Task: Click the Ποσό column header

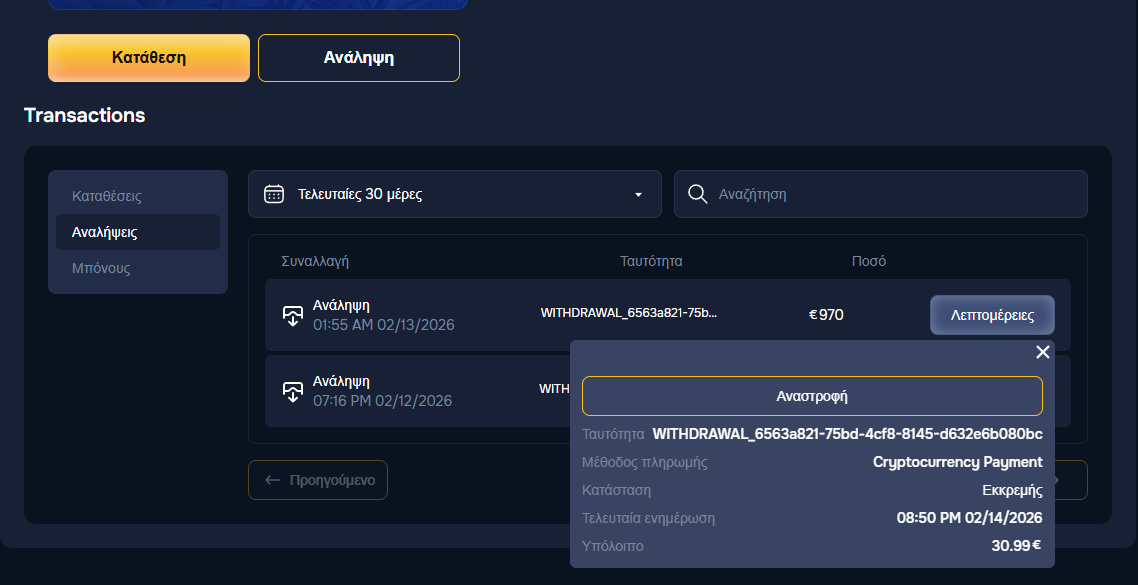Action: pyautogui.click(x=868, y=261)
